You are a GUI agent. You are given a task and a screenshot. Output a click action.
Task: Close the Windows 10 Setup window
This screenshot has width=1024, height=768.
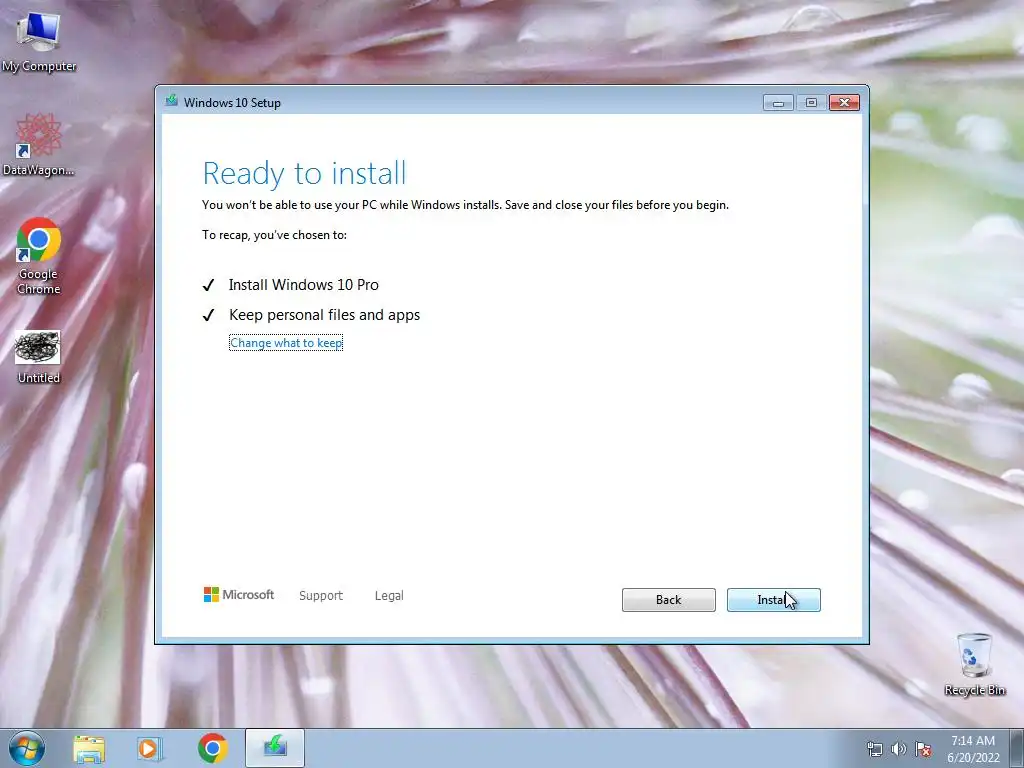tap(844, 103)
